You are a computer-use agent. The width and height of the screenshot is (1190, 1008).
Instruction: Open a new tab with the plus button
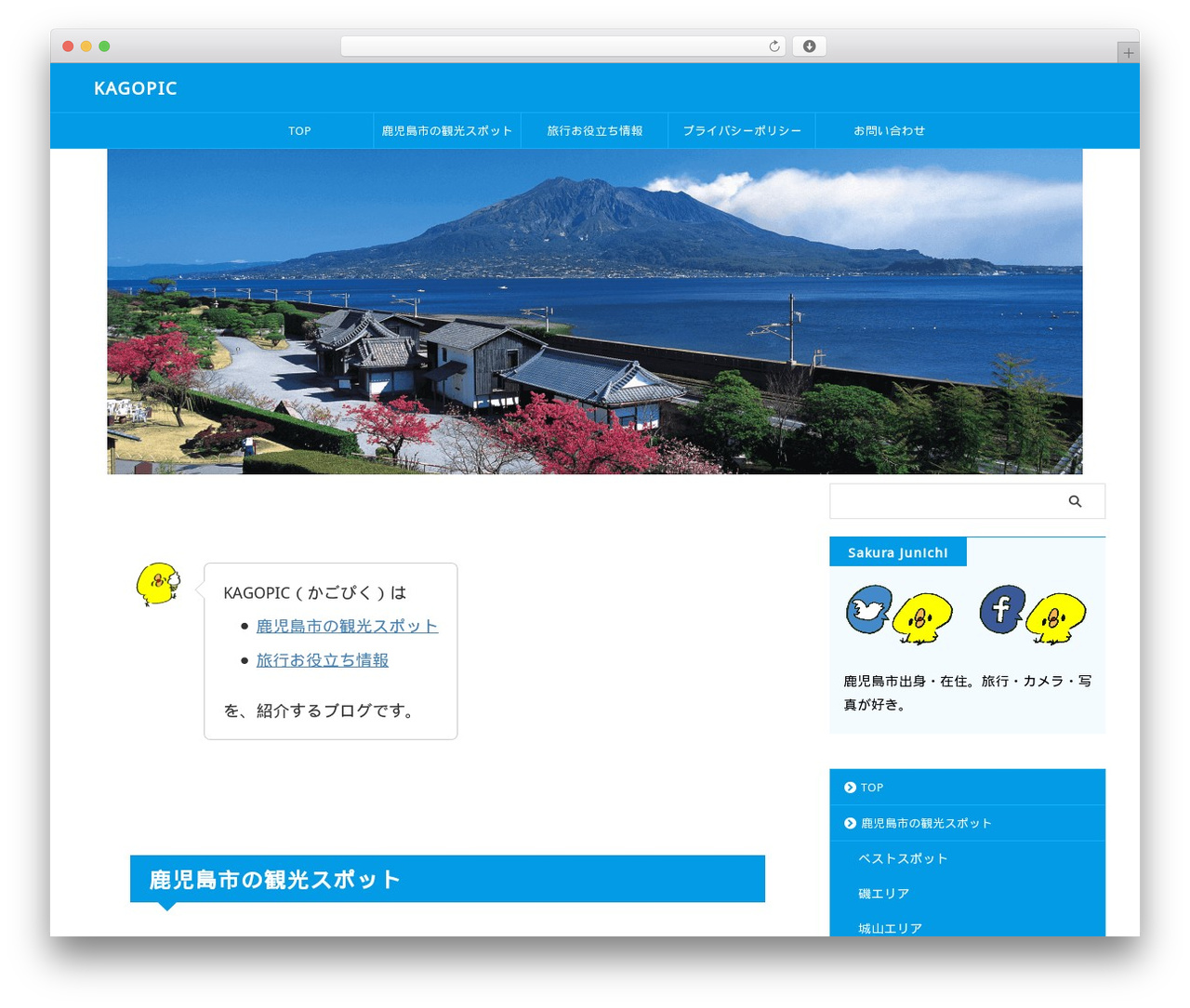[1128, 53]
